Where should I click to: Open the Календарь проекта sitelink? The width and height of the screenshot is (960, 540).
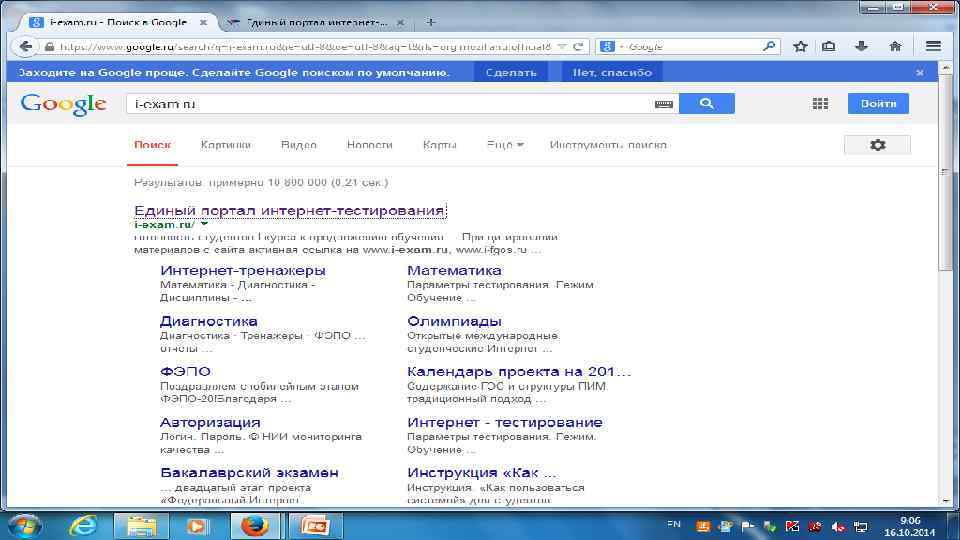[x=519, y=372]
